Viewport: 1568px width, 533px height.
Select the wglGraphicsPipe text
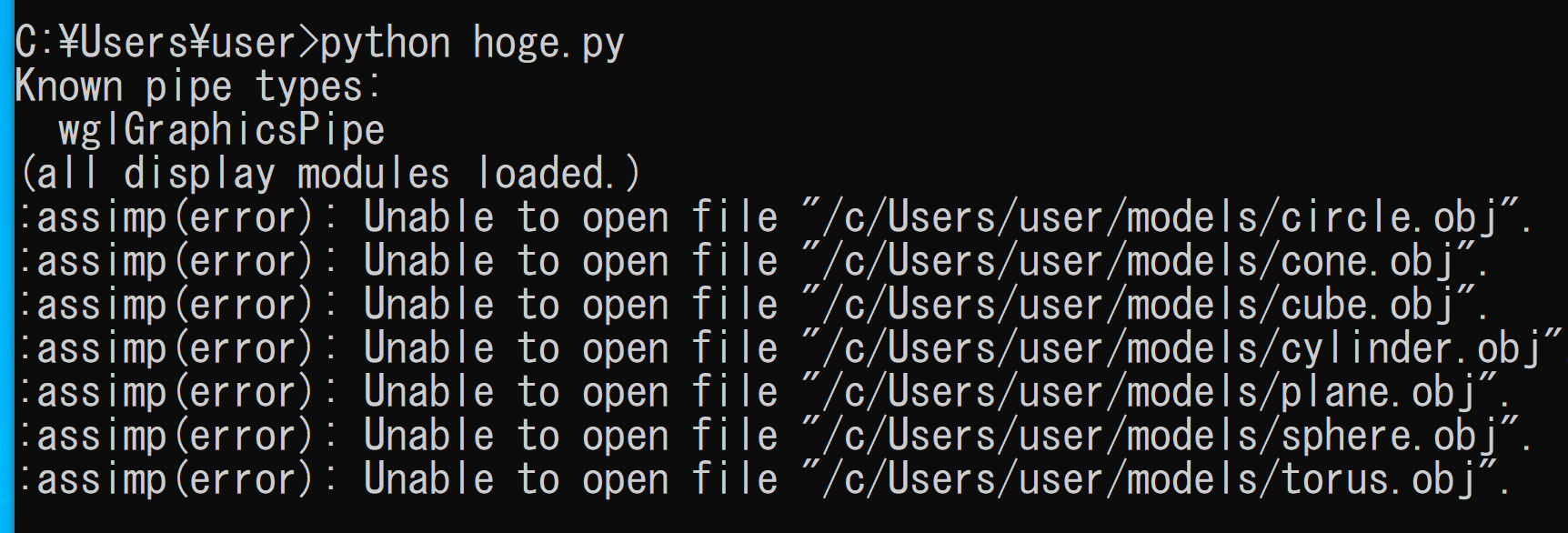(222, 131)
